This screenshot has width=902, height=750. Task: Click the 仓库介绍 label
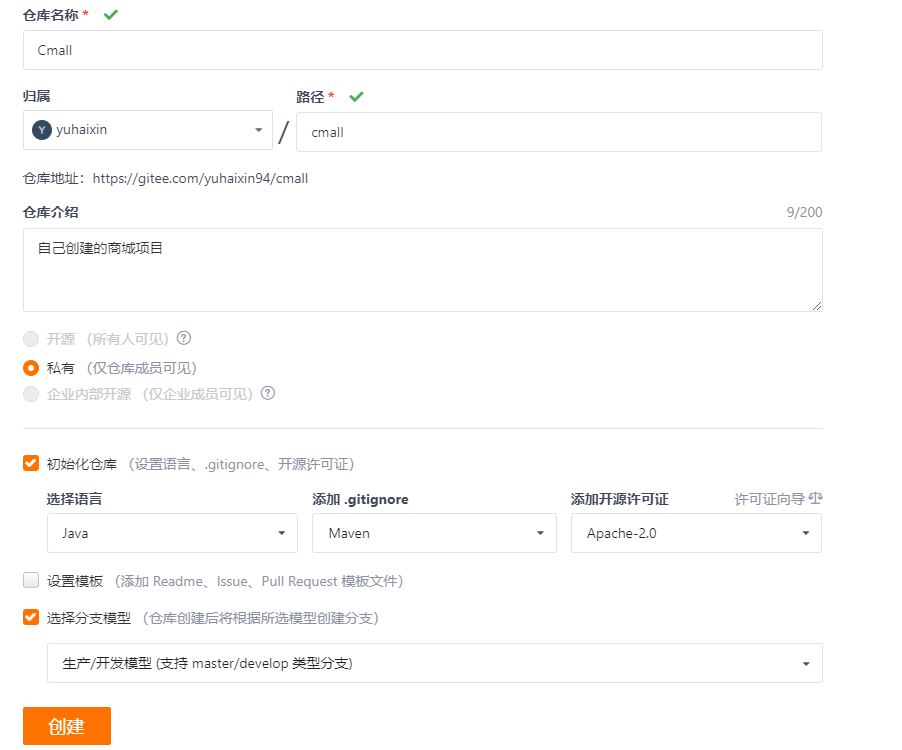51,212
